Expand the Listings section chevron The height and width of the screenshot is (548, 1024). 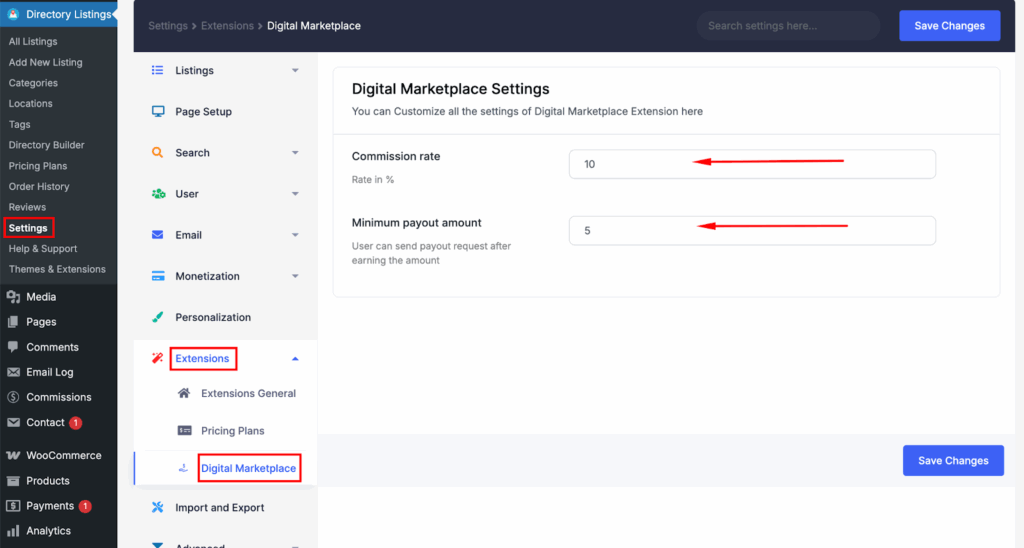(295, 71)
